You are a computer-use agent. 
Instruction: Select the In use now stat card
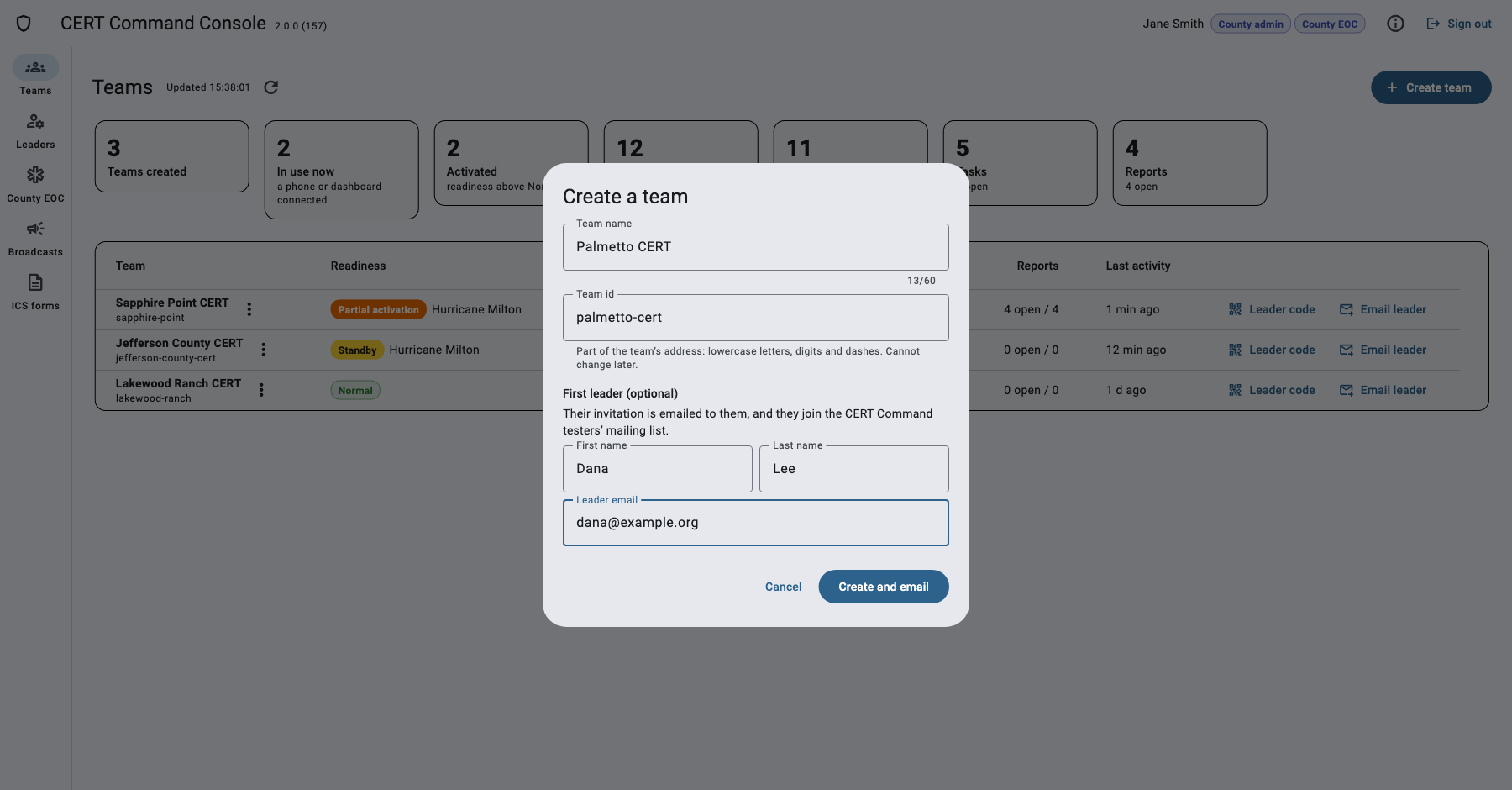(x=341, y=170)
